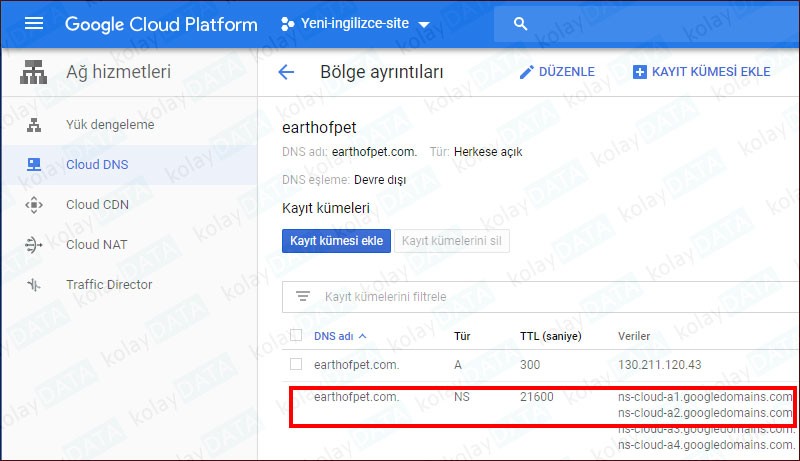Click the Kayıt kümelerini sil button
Viewport: 800px width, 461px height.
[x=452, y=241]
